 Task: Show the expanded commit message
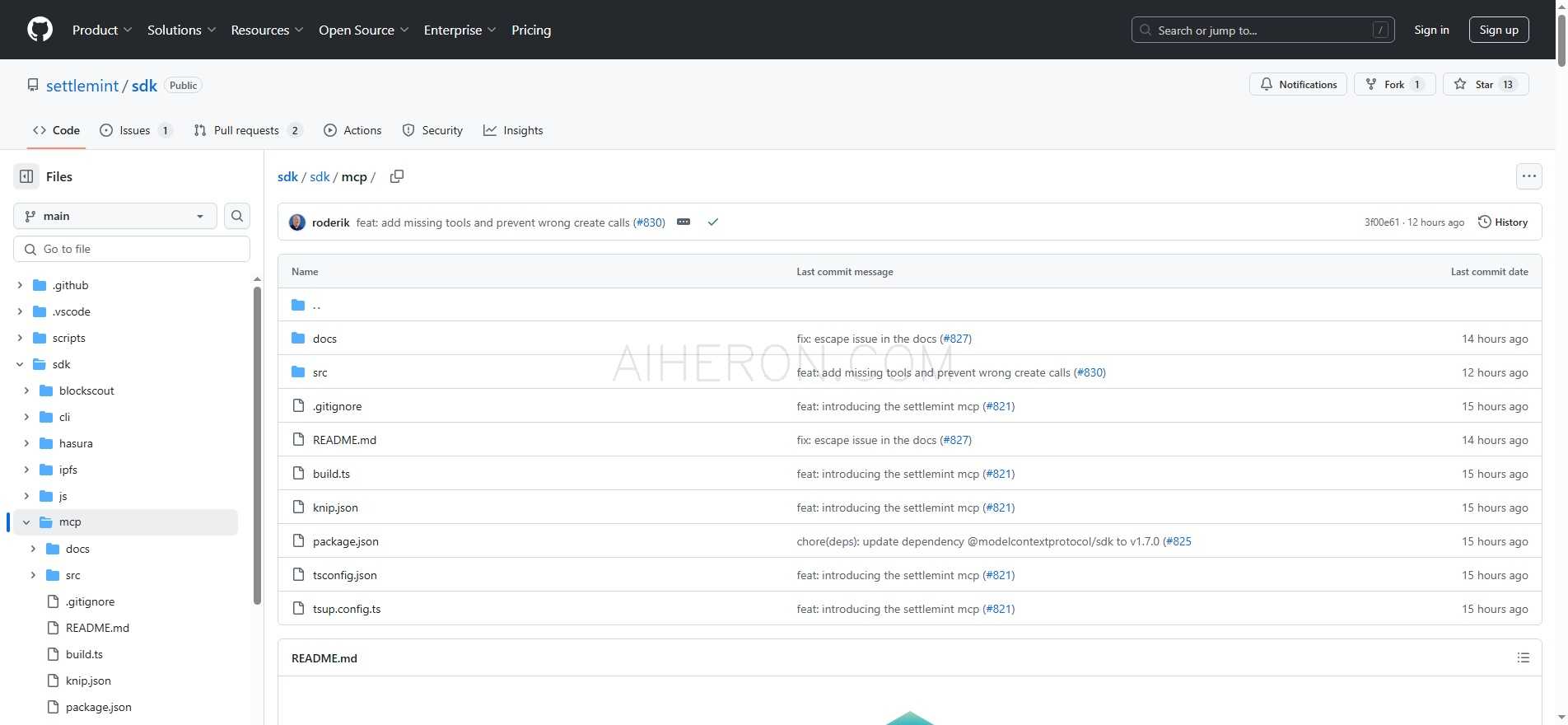pyautogui.click(x=684, y=222)
